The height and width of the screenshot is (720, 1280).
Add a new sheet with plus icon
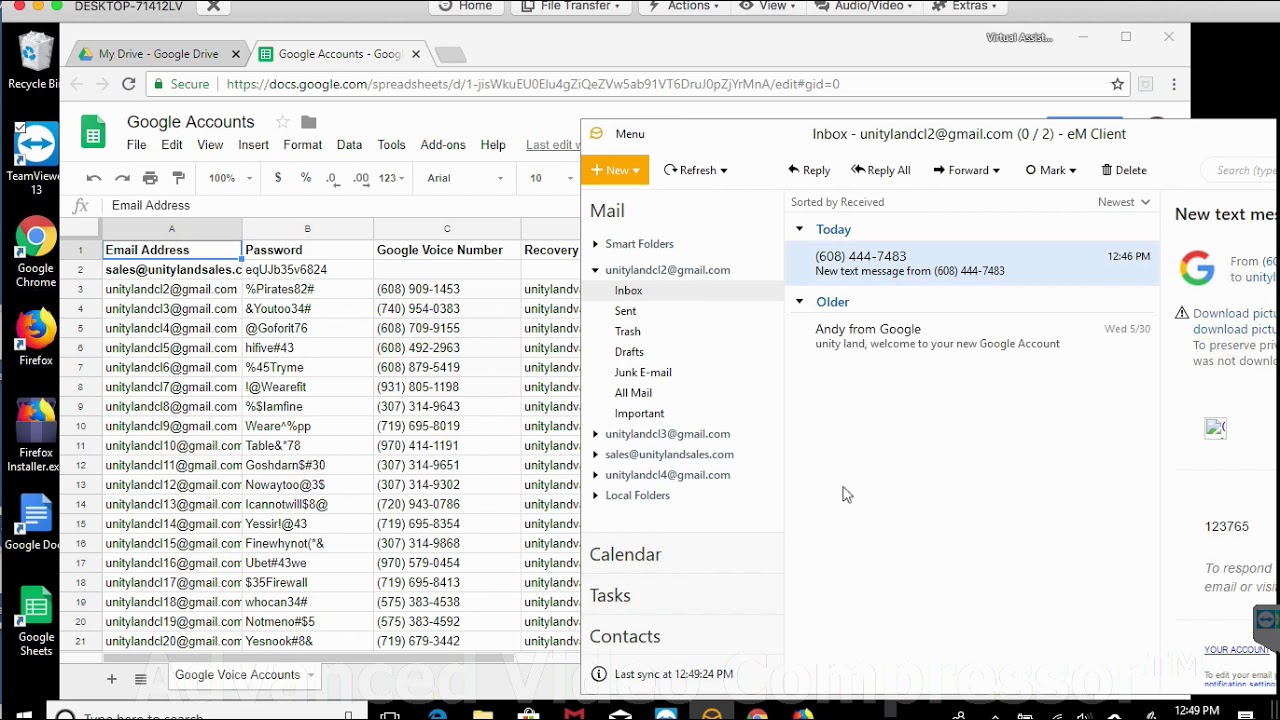coord(112,679)
